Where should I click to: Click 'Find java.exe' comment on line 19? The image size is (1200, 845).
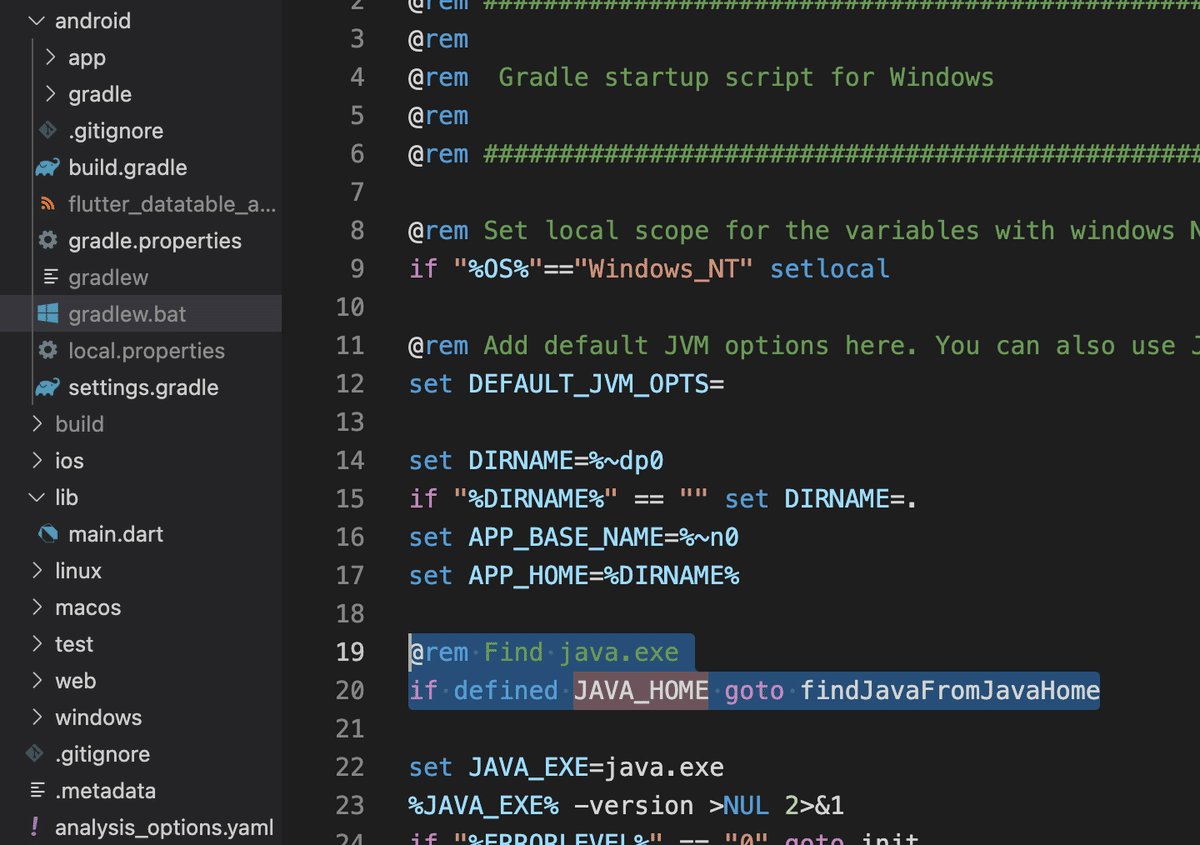(581, 652)
